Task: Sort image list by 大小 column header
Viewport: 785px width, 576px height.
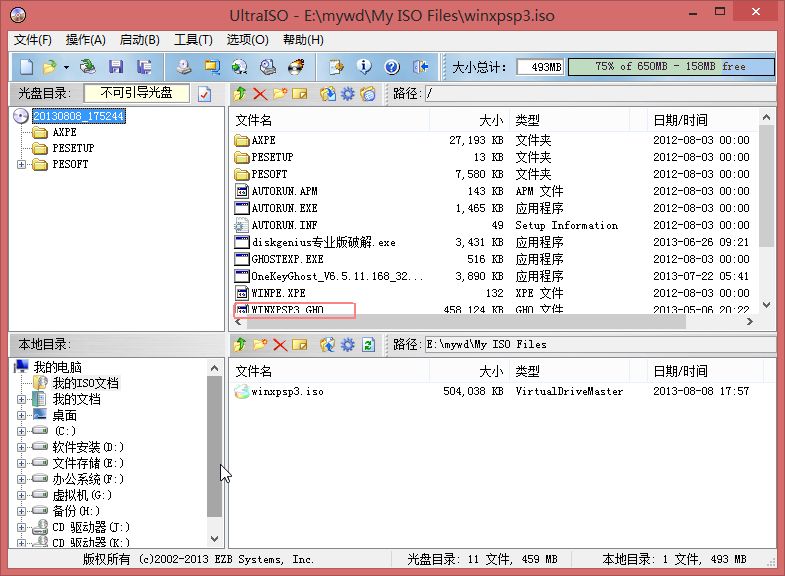Action: 470,120
